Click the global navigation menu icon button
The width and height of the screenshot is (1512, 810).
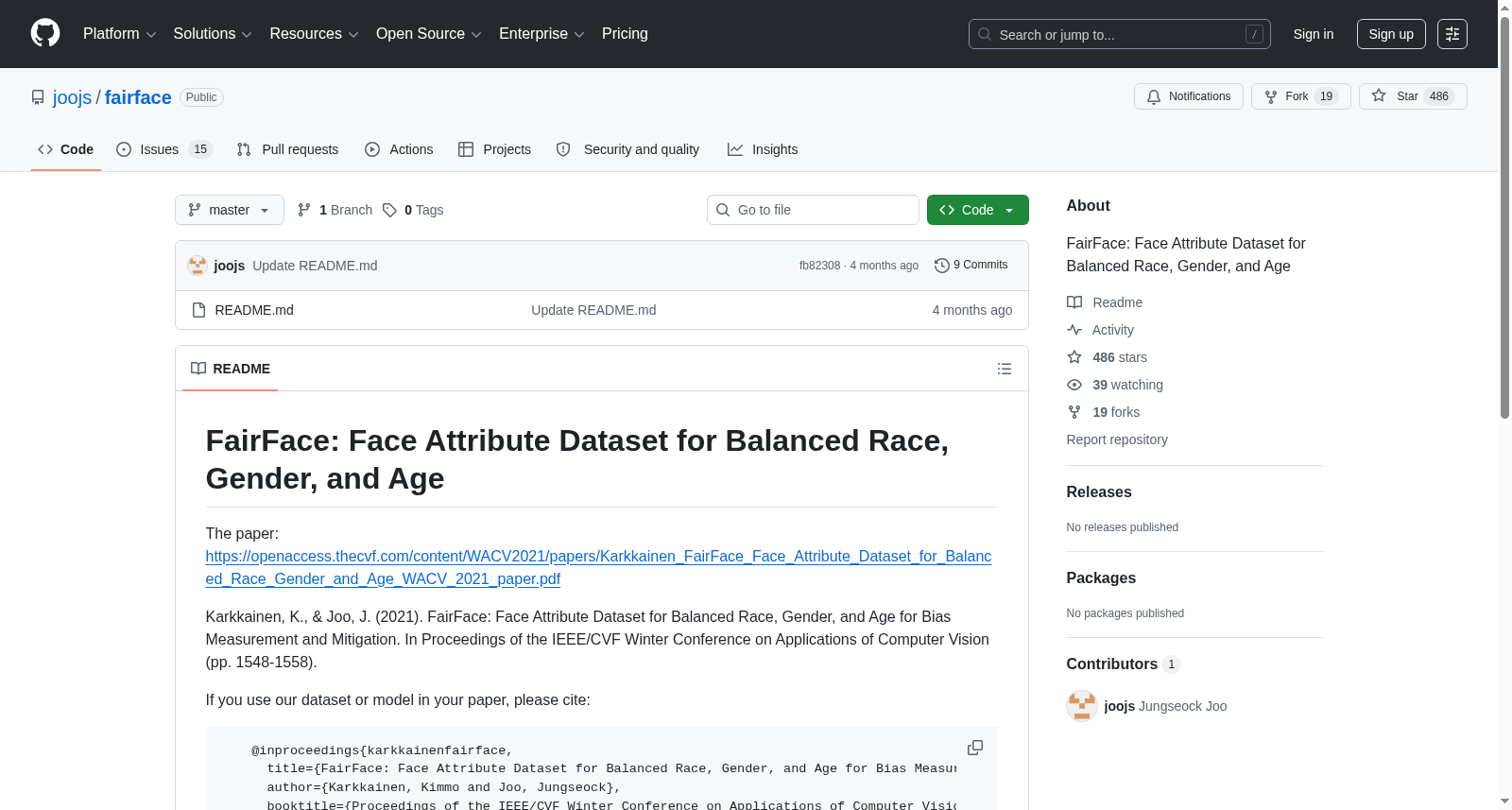click(x=1452, y=34)
